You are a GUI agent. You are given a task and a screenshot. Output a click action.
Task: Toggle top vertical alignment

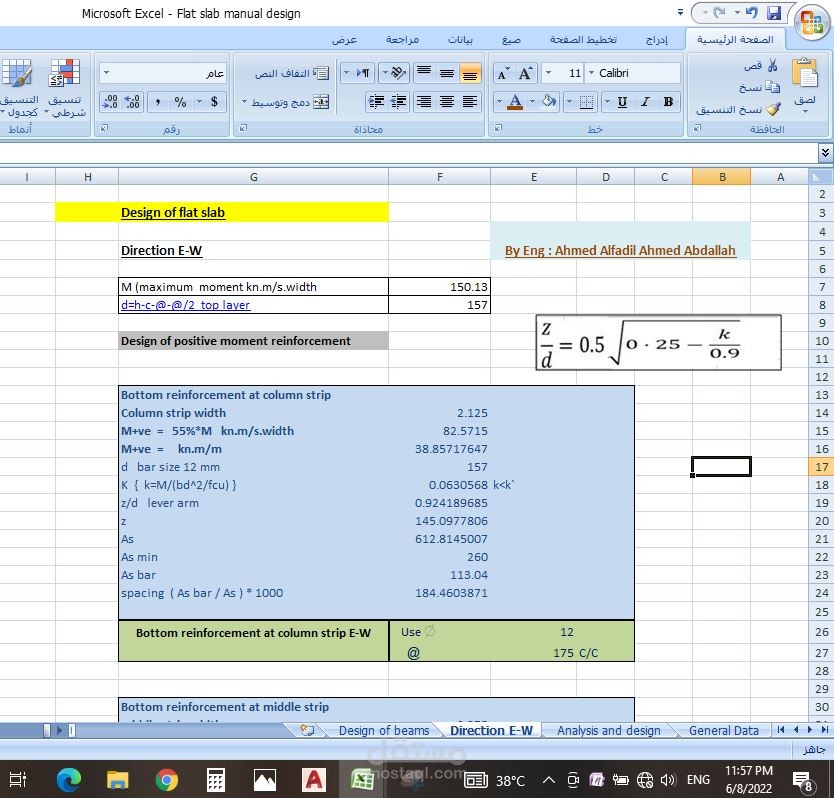(x=424, y=73)
